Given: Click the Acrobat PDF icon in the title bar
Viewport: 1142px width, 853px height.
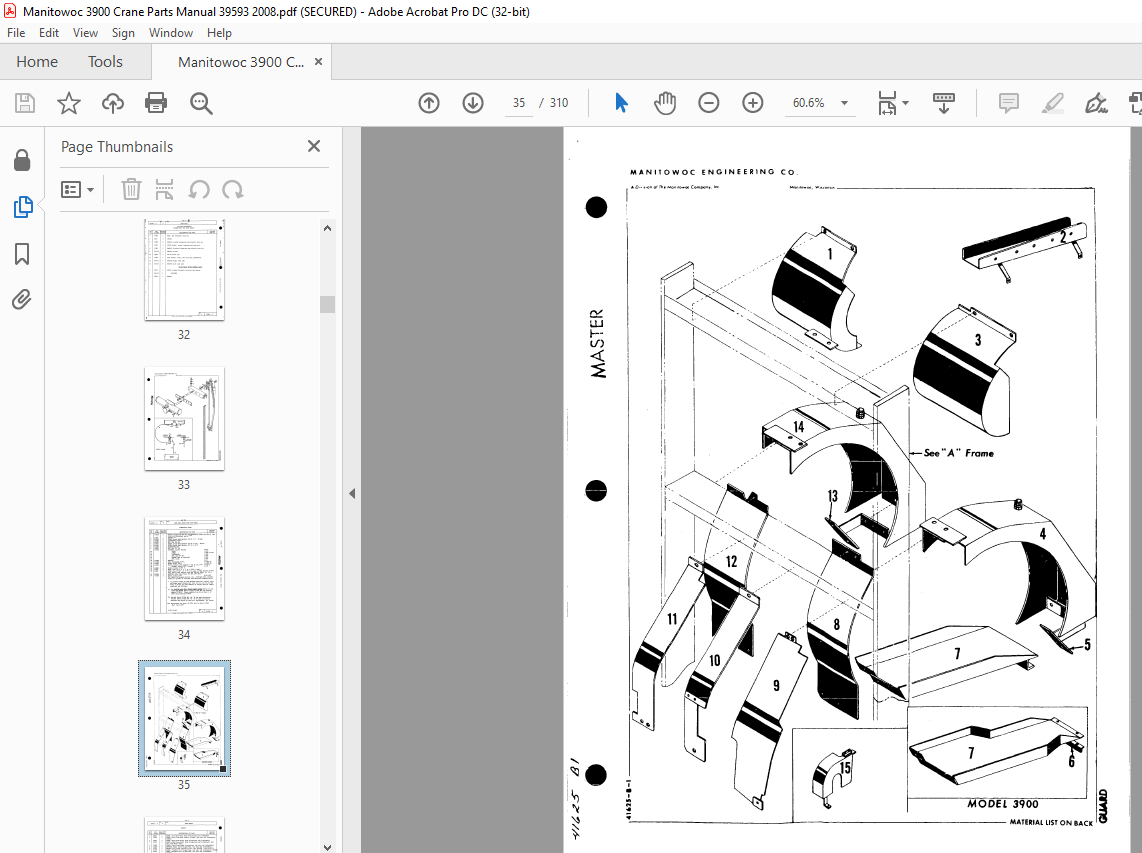Looking at the screenshot, I should point(10,11).
